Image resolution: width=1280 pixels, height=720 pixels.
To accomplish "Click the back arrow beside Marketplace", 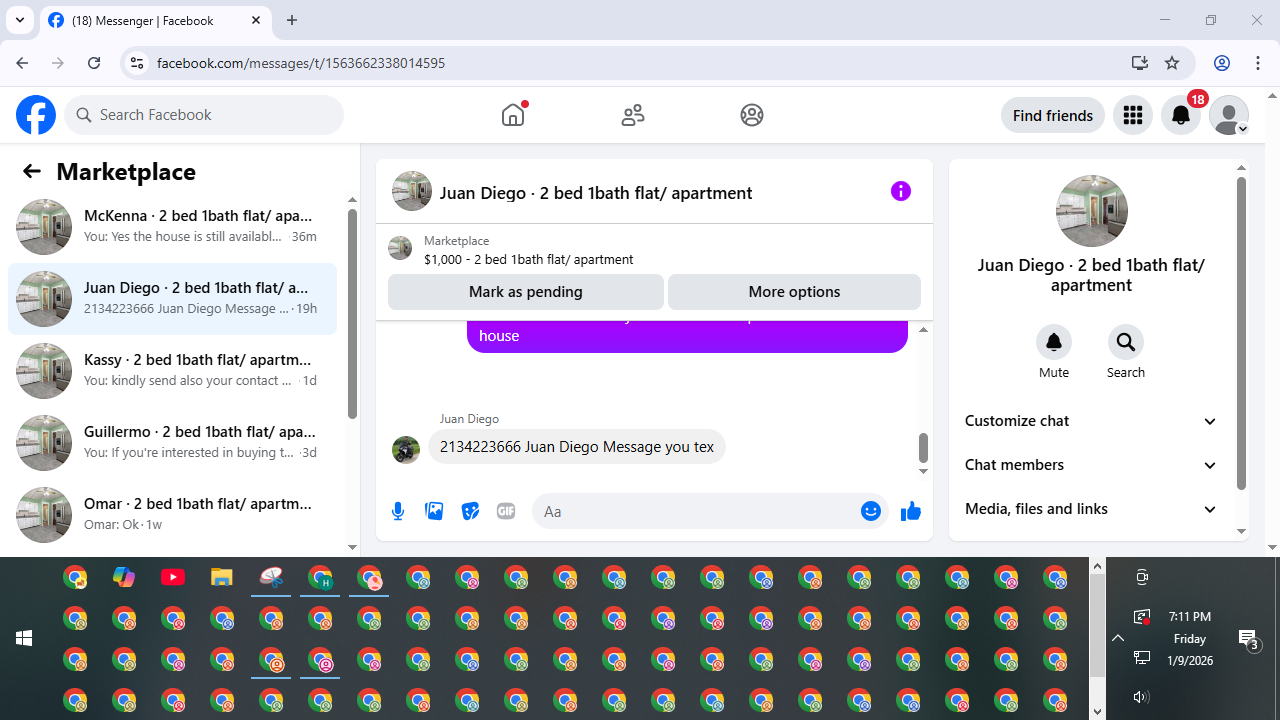I will click(x=32, y=171).
